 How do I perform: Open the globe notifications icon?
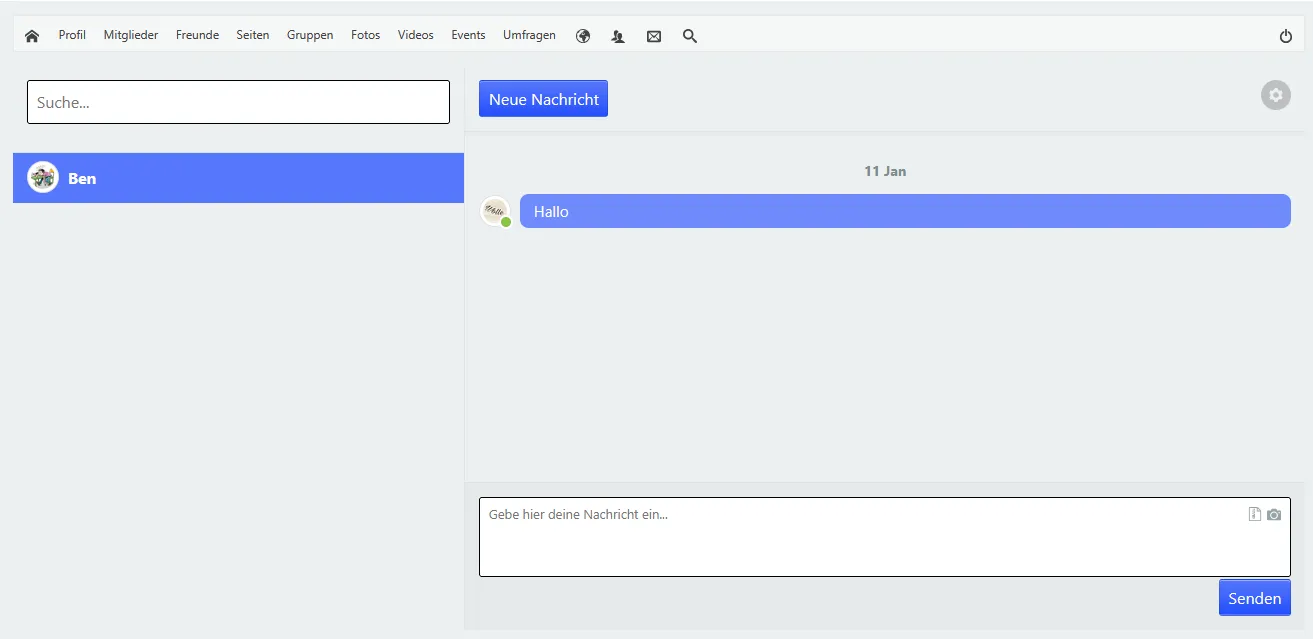click(583, 36)
